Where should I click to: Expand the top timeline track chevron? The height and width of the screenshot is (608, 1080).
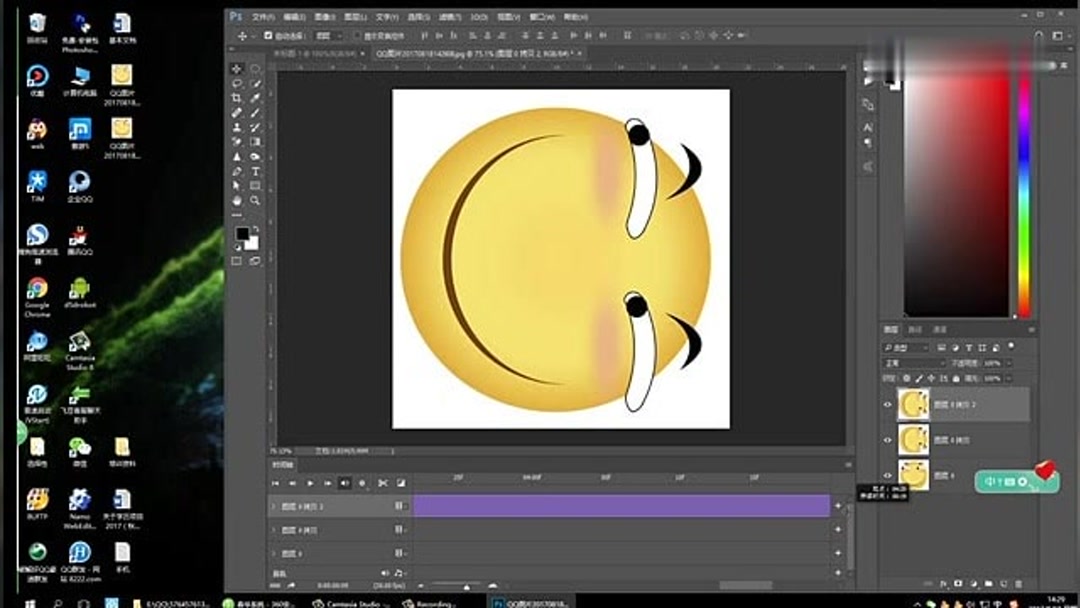point(272,506)
